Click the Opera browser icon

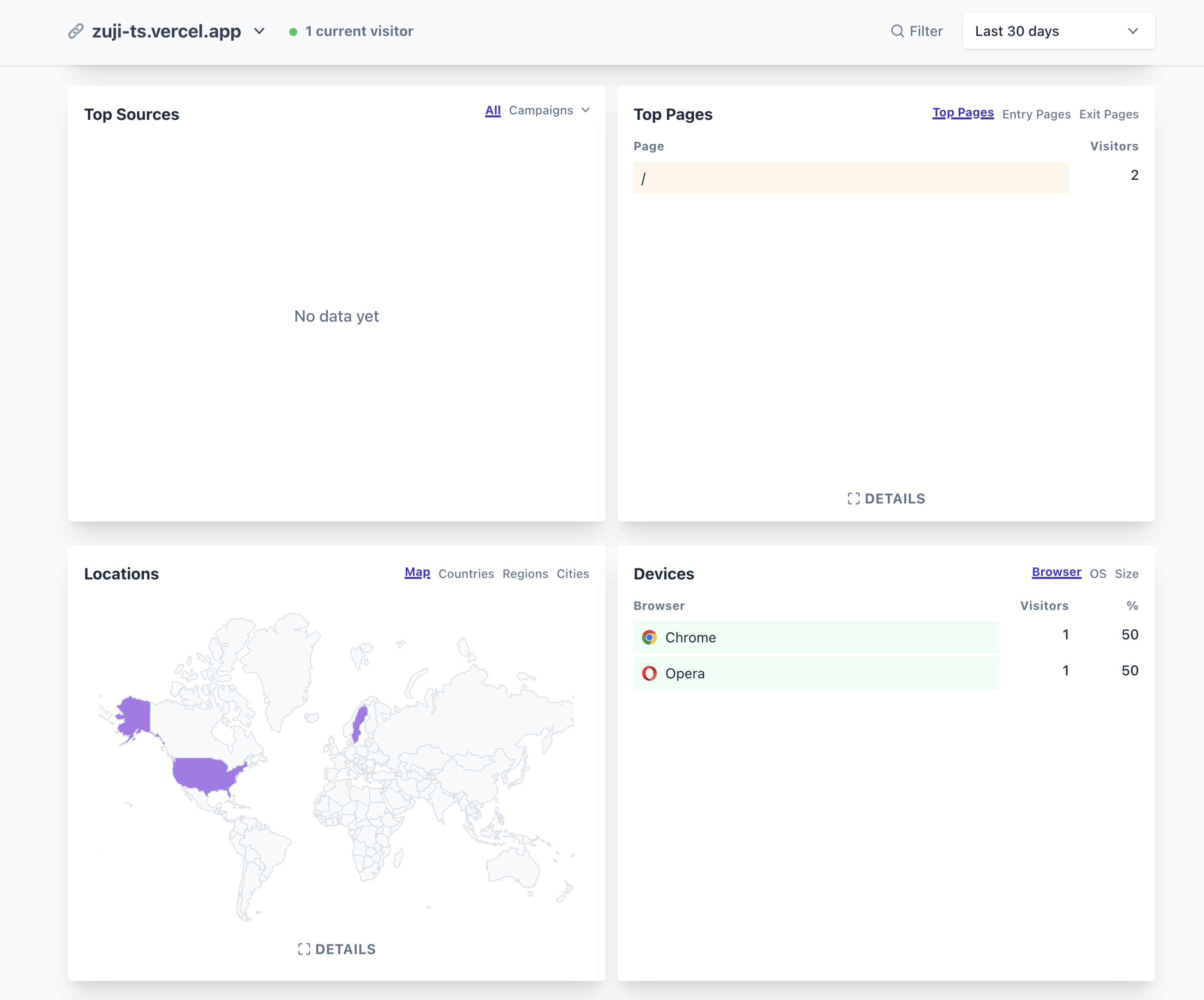(649, 673)
